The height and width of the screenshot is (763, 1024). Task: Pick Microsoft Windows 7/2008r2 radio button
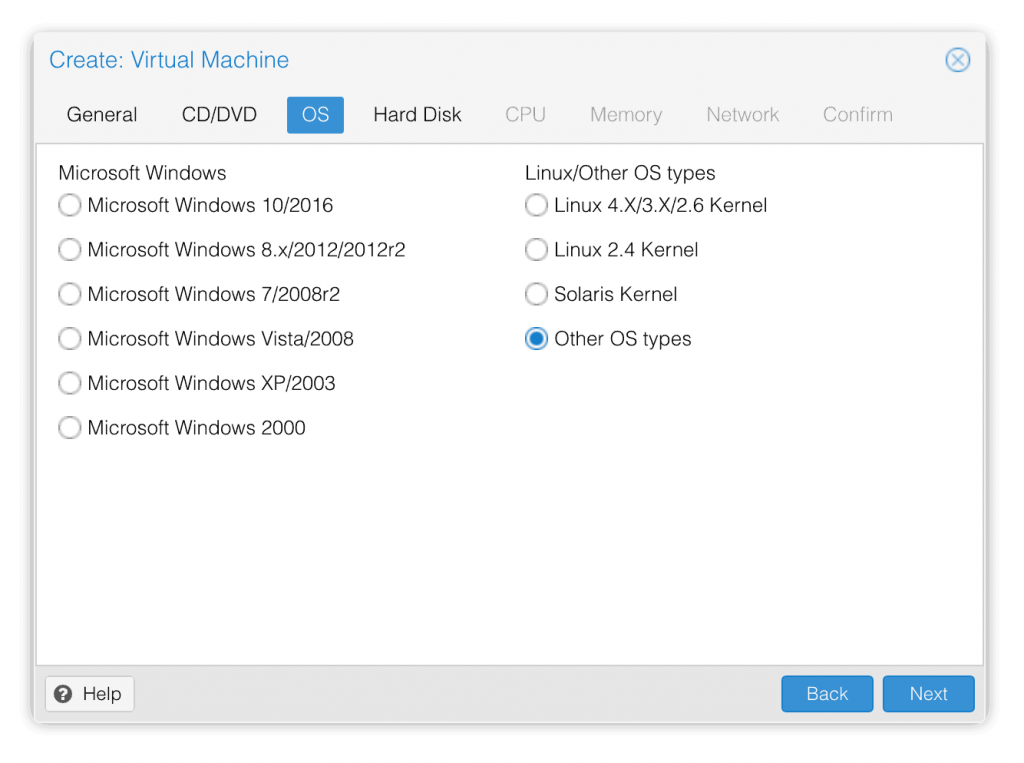(x=69, y=294)
